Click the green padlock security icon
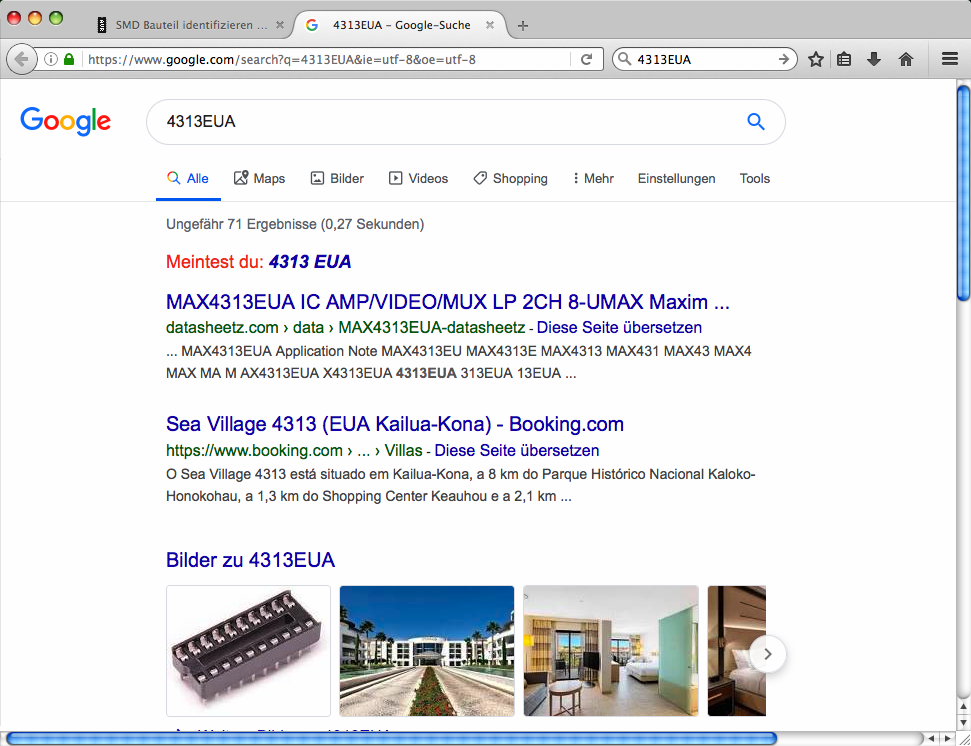The image size is (971, 746). point(69,59)
